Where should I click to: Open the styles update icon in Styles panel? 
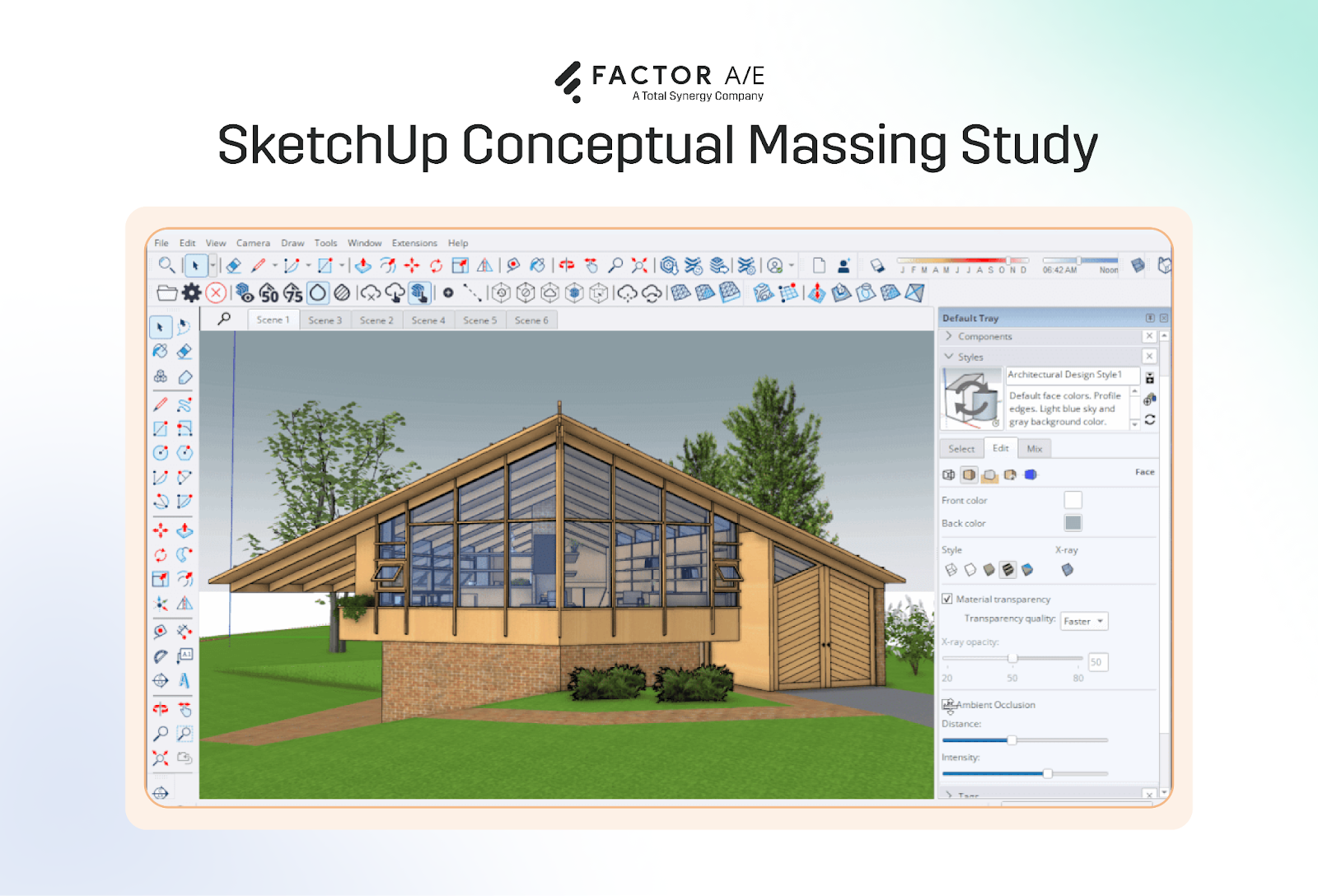[x=1152, y=422]
